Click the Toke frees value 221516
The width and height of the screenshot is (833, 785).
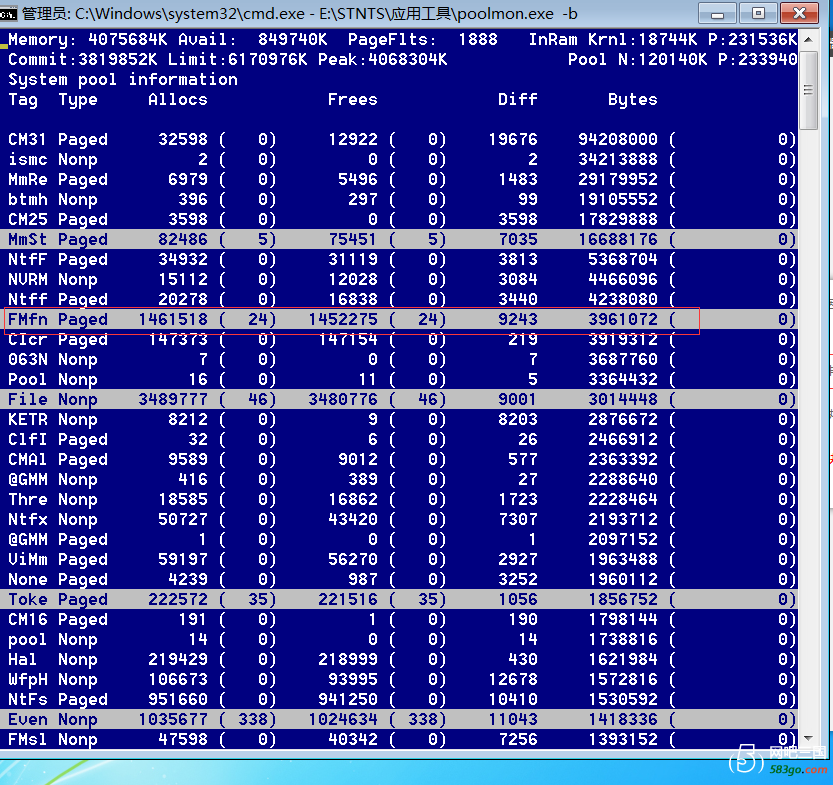tap(348, 600)
